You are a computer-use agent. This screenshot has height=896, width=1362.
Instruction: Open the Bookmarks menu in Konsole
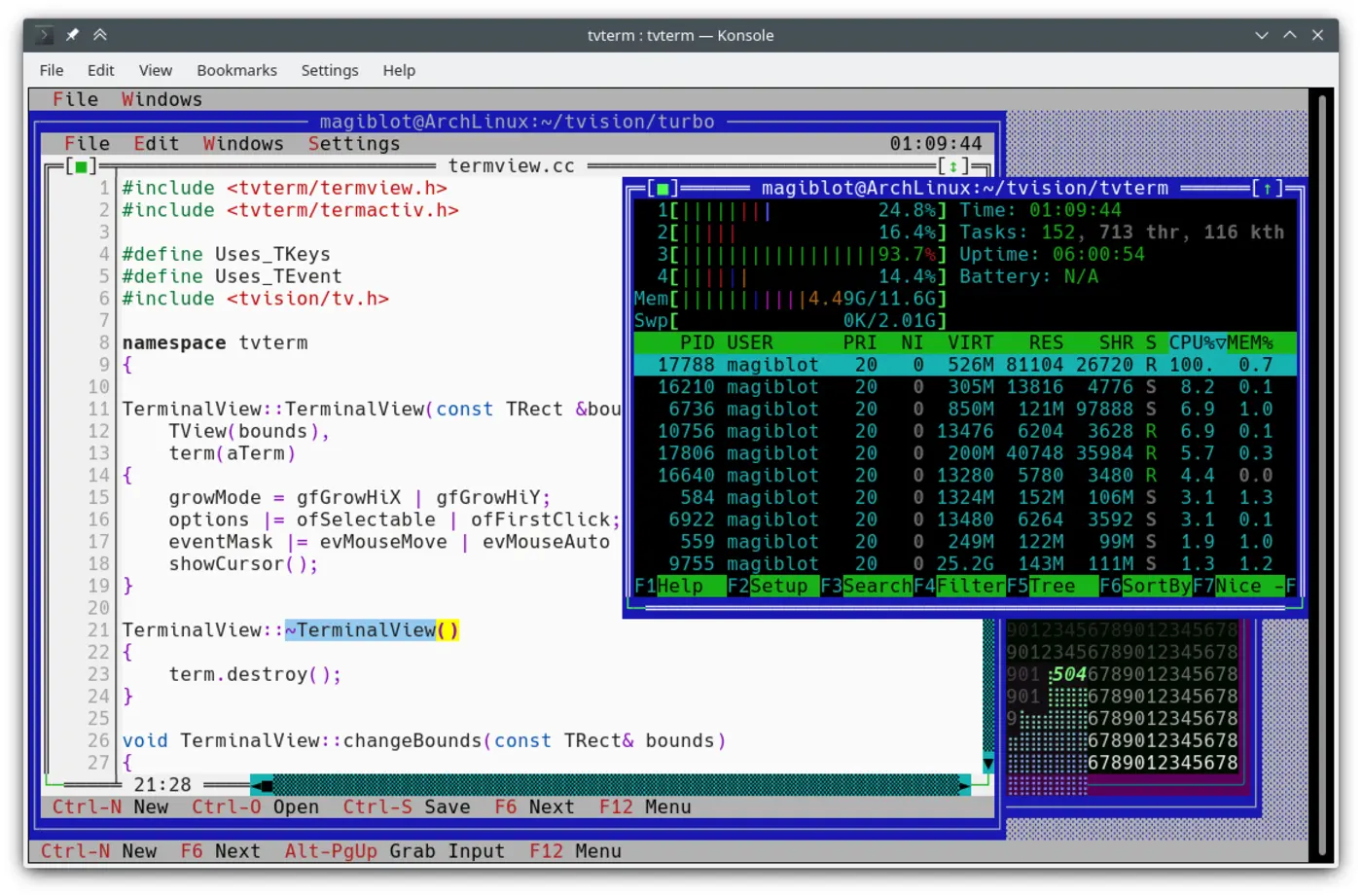[x=236, y=70]
